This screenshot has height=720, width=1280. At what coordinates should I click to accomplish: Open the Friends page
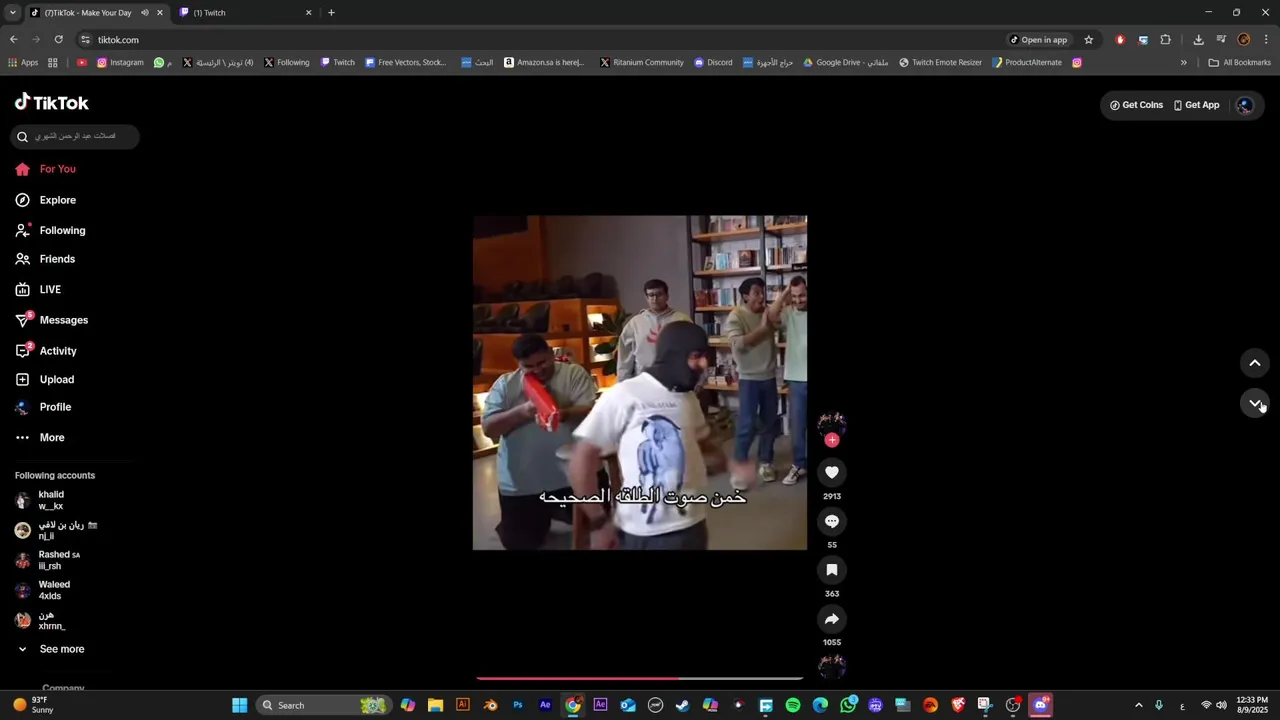click(46, 259)
